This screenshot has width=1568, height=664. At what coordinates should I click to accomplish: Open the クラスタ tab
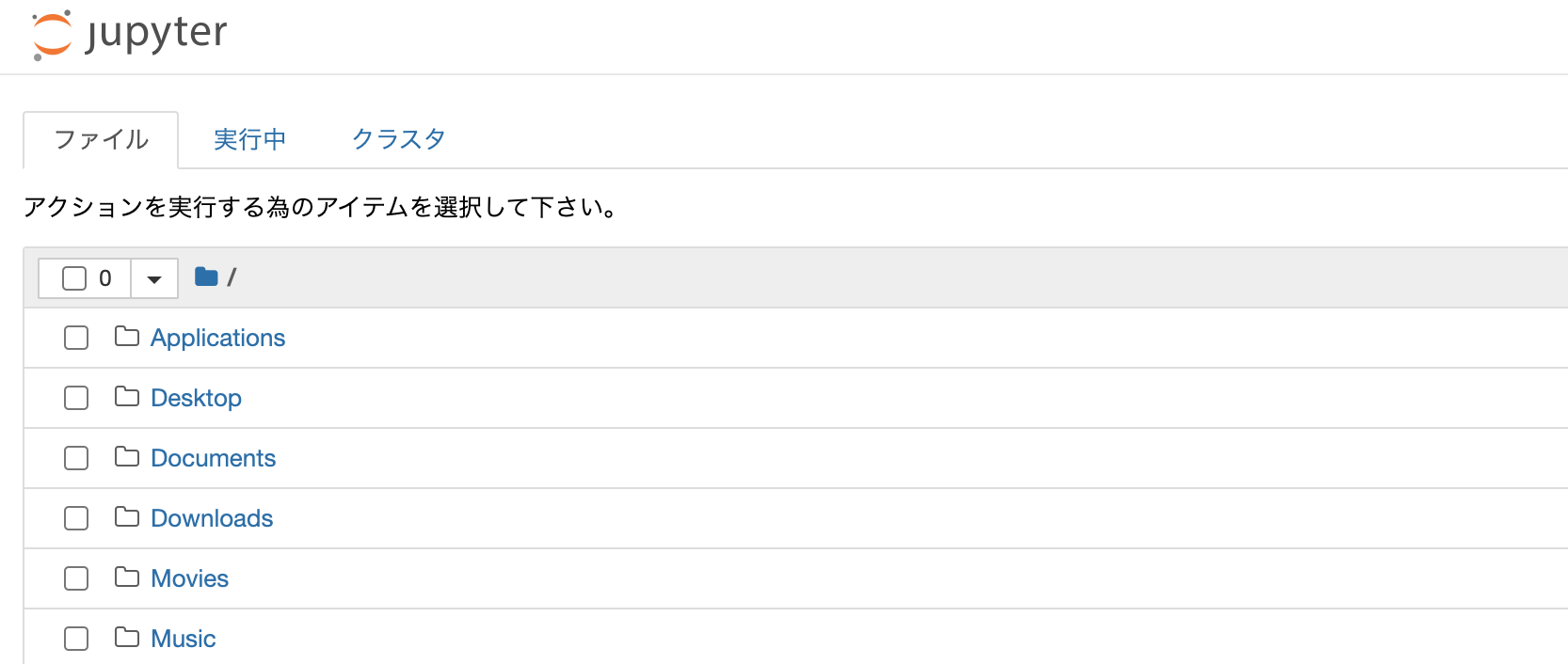coord(397,138)
